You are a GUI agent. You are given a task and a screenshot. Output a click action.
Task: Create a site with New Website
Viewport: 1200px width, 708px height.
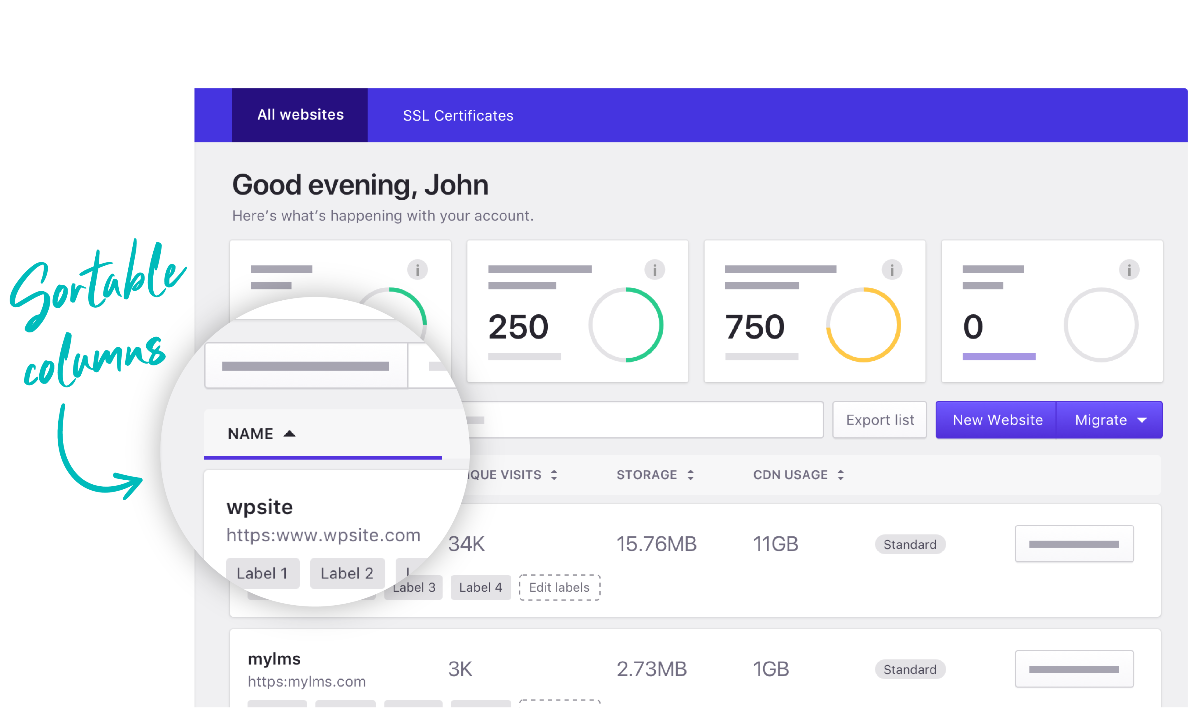coord(997,420)
